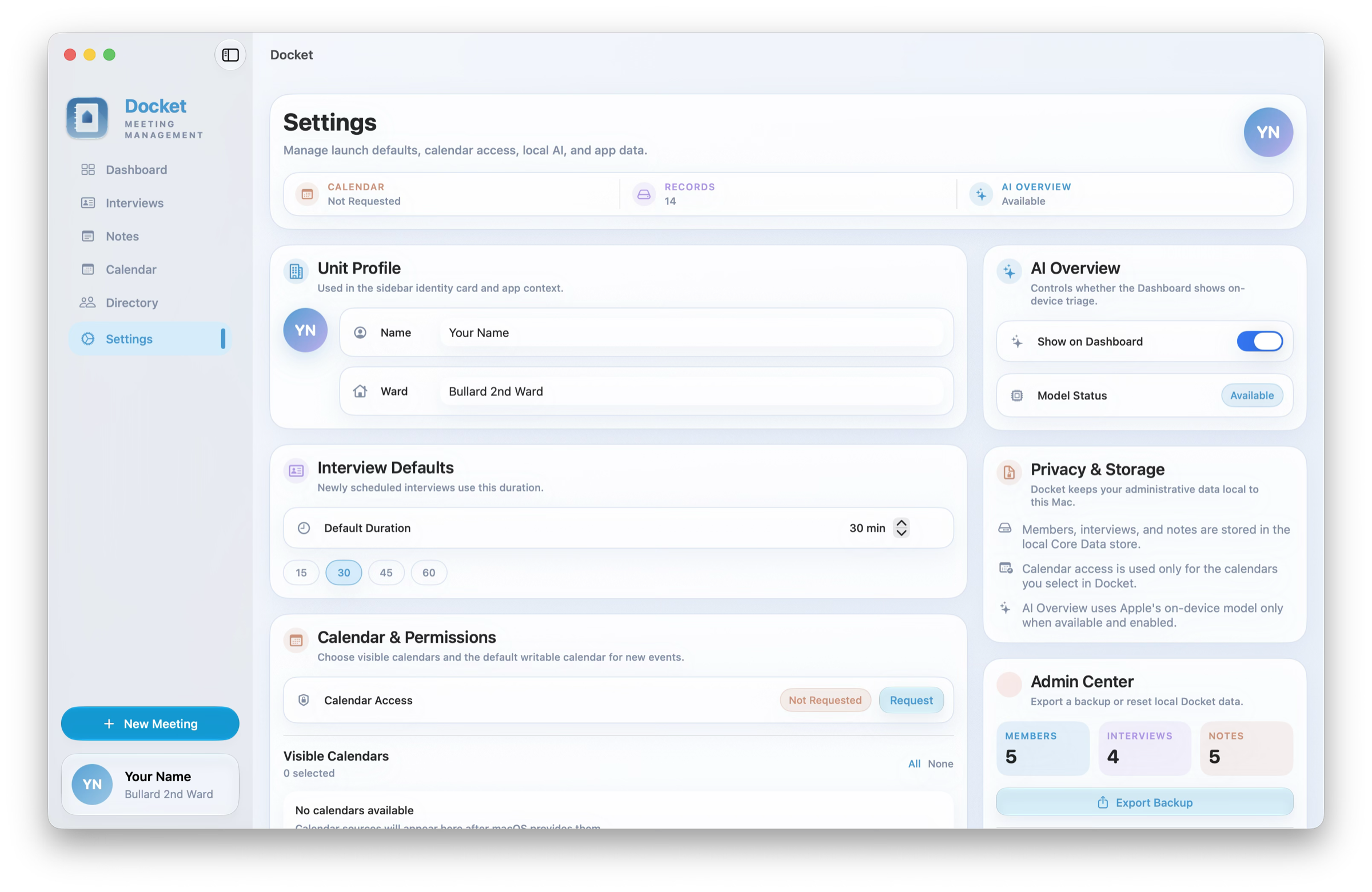This screenshot has height=892, width=1372.
Task: Click the sparkle icon beside Show on Dashboard
Action: click(x=1018, y=342)
